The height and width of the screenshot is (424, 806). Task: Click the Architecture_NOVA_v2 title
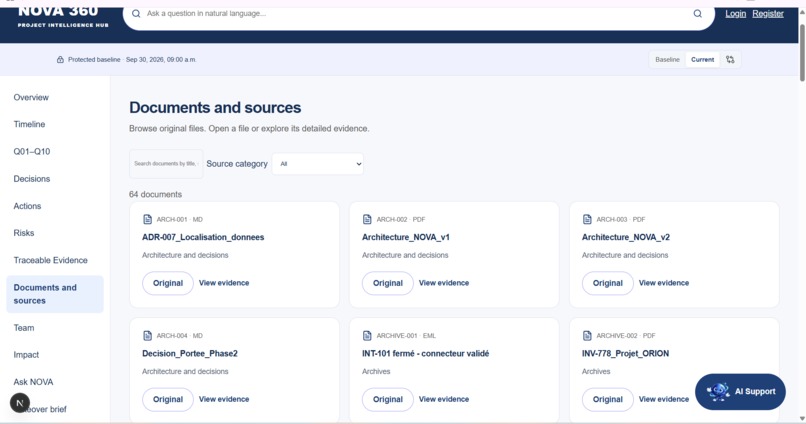[626, 237]
